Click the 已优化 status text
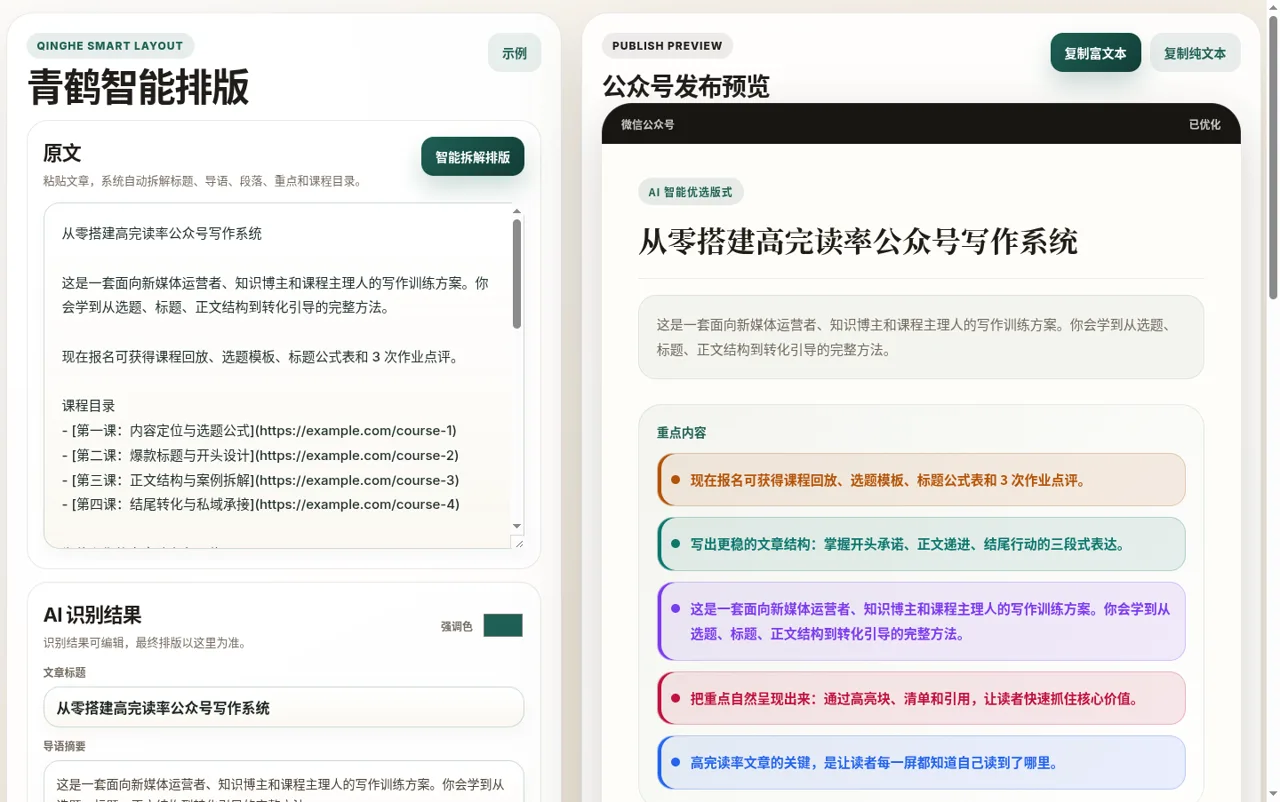The height and width of the screenshot is (802, 1280). coord(1204,125)
